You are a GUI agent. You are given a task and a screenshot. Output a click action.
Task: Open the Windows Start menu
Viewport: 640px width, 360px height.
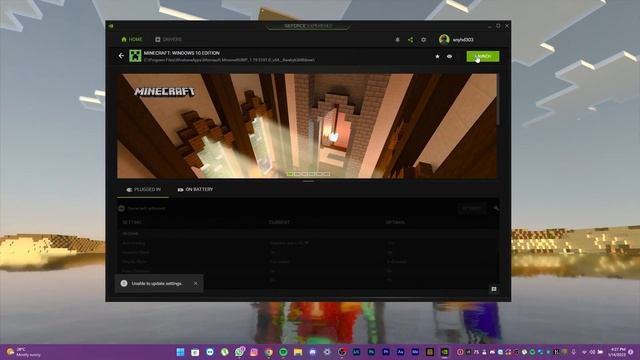[180, 352]
